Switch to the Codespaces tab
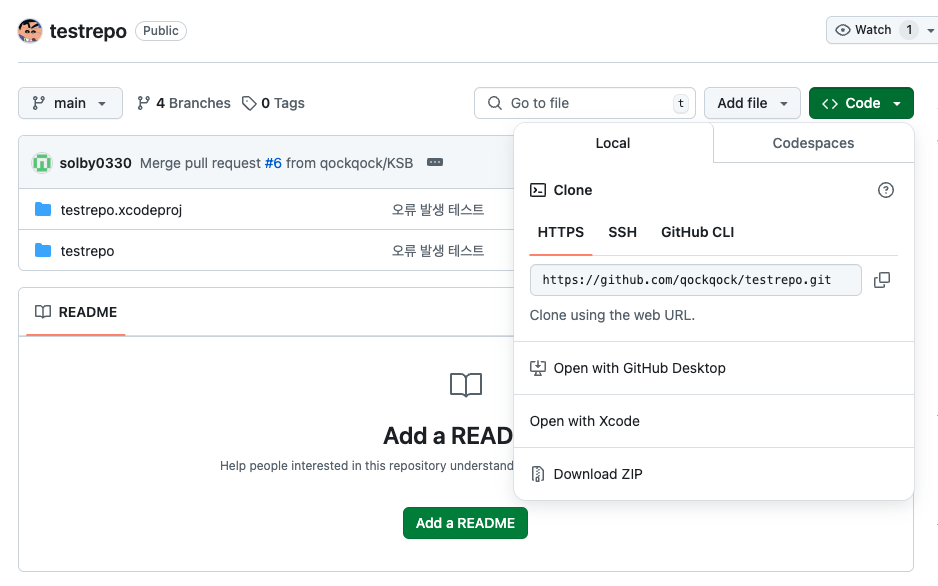This screenshot has height=586, width=938. pyautogui.click(x=813, y=143)
